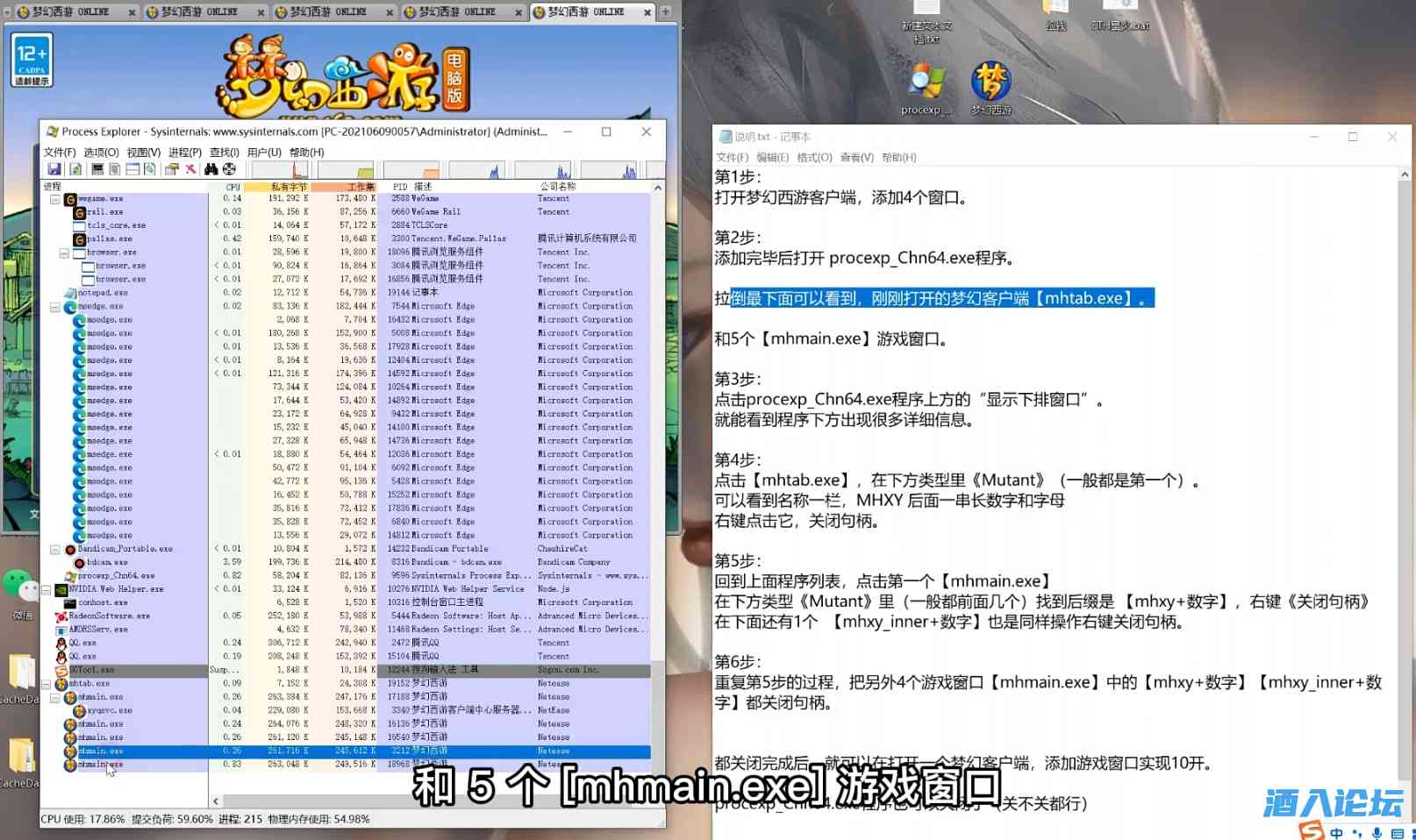This screenshot has height=840, width=1416.
Task: Open Find Handle or DLL binoculars icon
Action: point(211,170)
